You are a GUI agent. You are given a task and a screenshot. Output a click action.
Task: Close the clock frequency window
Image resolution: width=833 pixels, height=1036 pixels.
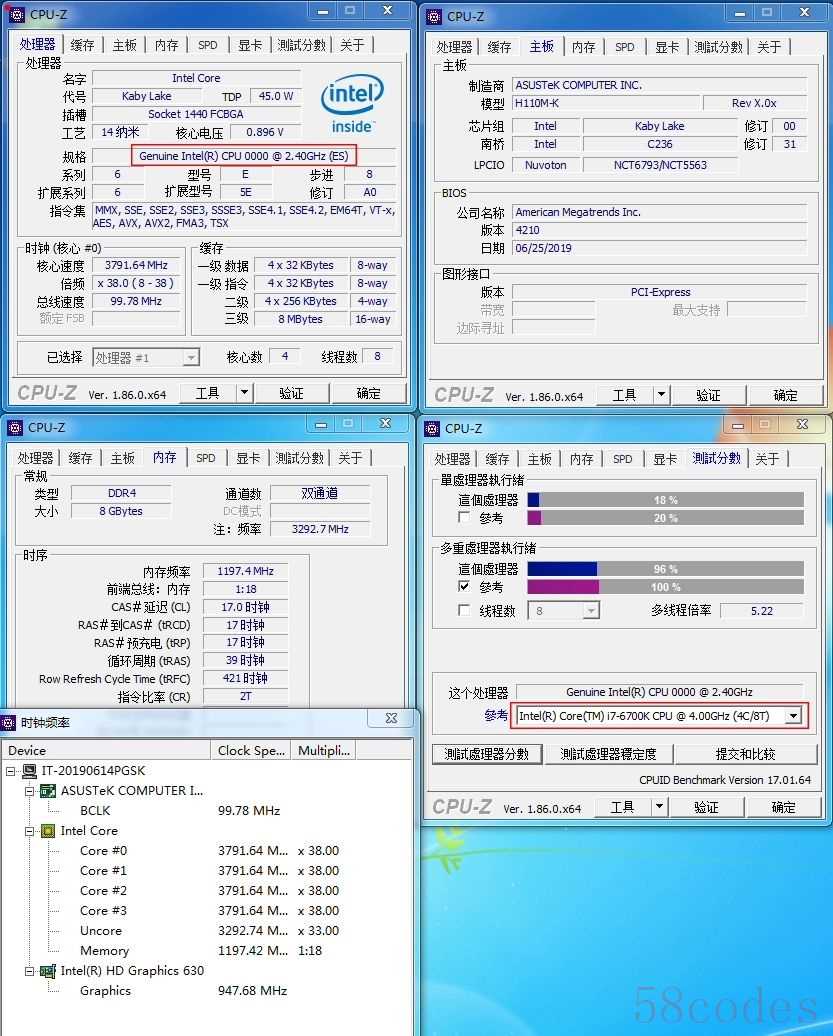(x=391, y=718)
